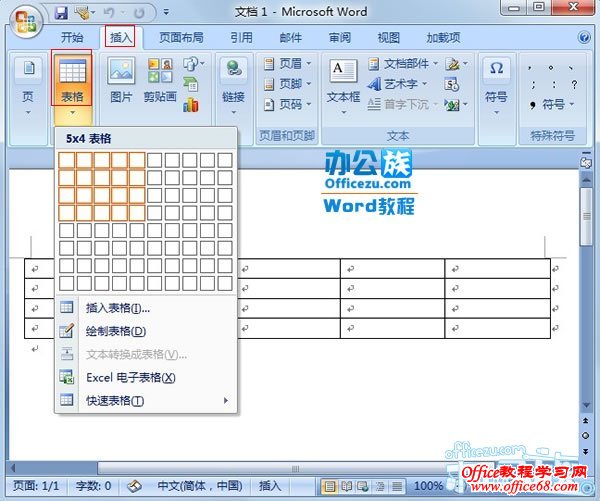Open the Ω 符号 symbol button
Viewport: 600px width, 501px height.
point(496,86)
